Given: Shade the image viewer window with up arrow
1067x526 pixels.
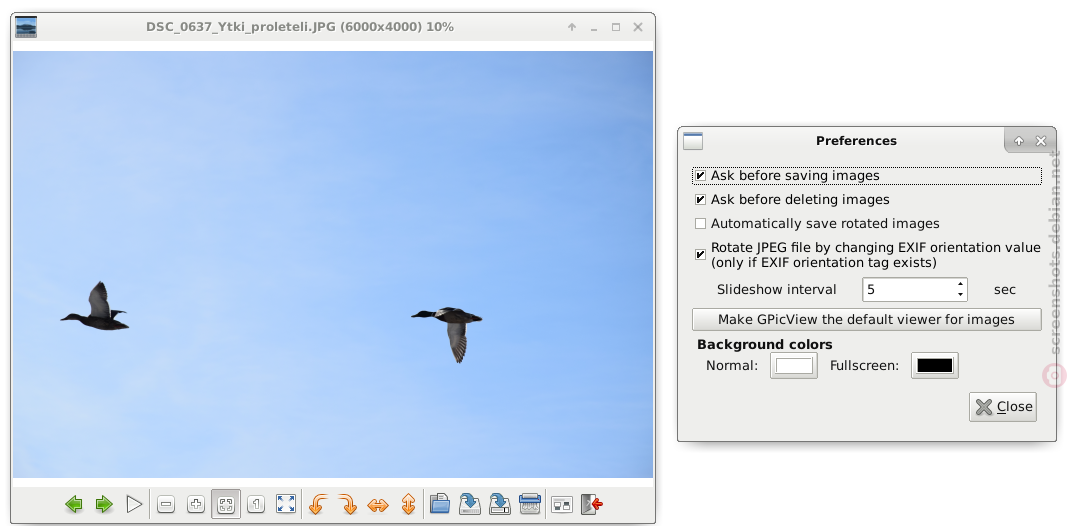Looking at the screenshot, I should click(572, 27).
